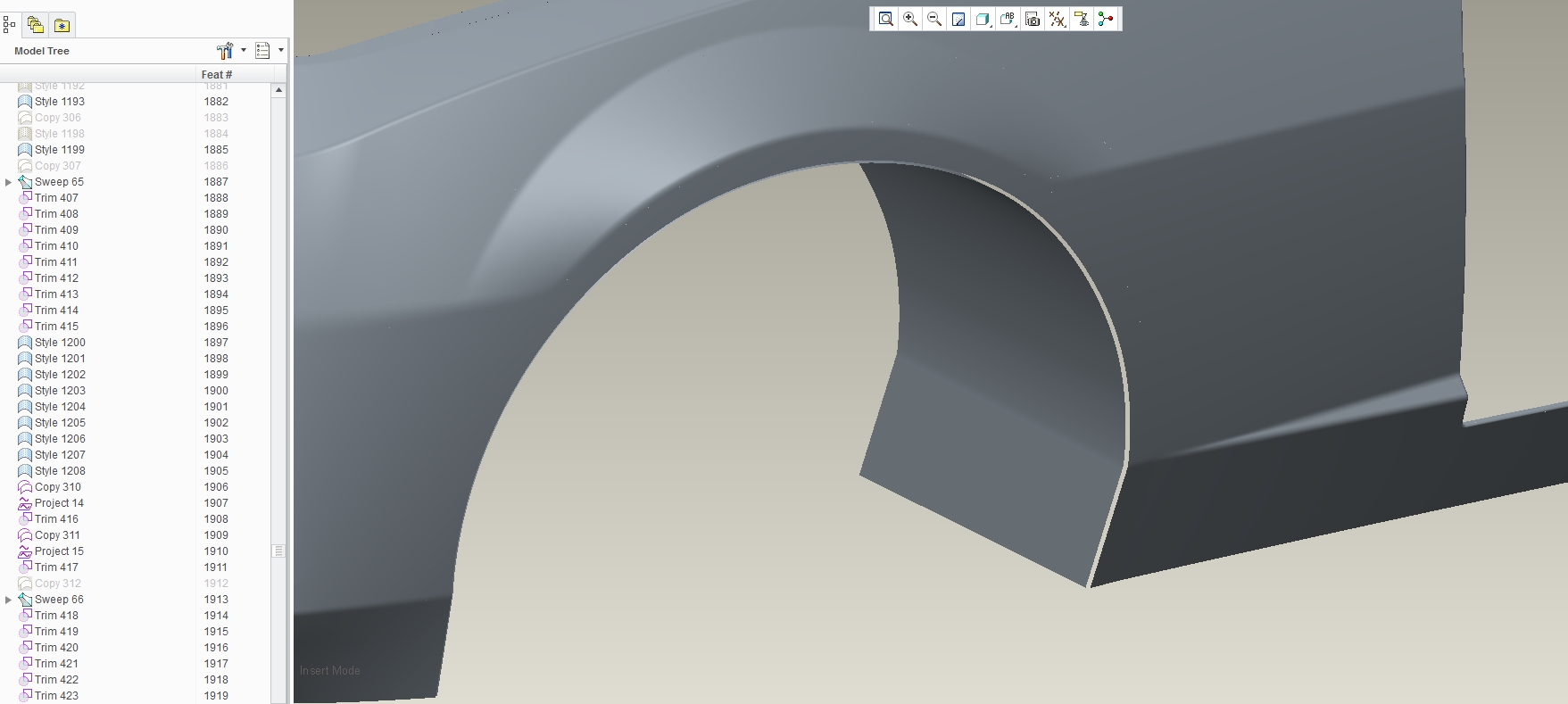Image resolution: width=1568 pixels, height=704 pixels.
Task: Select suppressed Copy 312 in the tree
Action: coord(58,584)
